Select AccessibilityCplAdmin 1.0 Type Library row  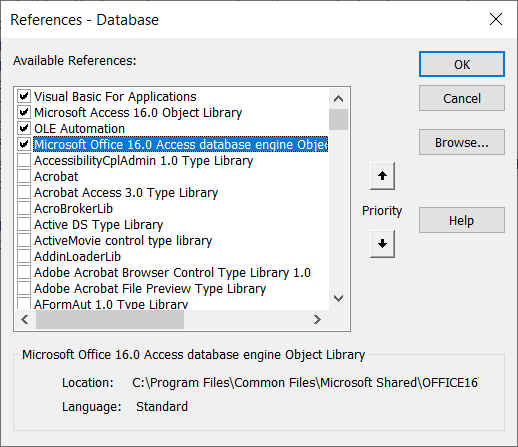pos(143,161)
